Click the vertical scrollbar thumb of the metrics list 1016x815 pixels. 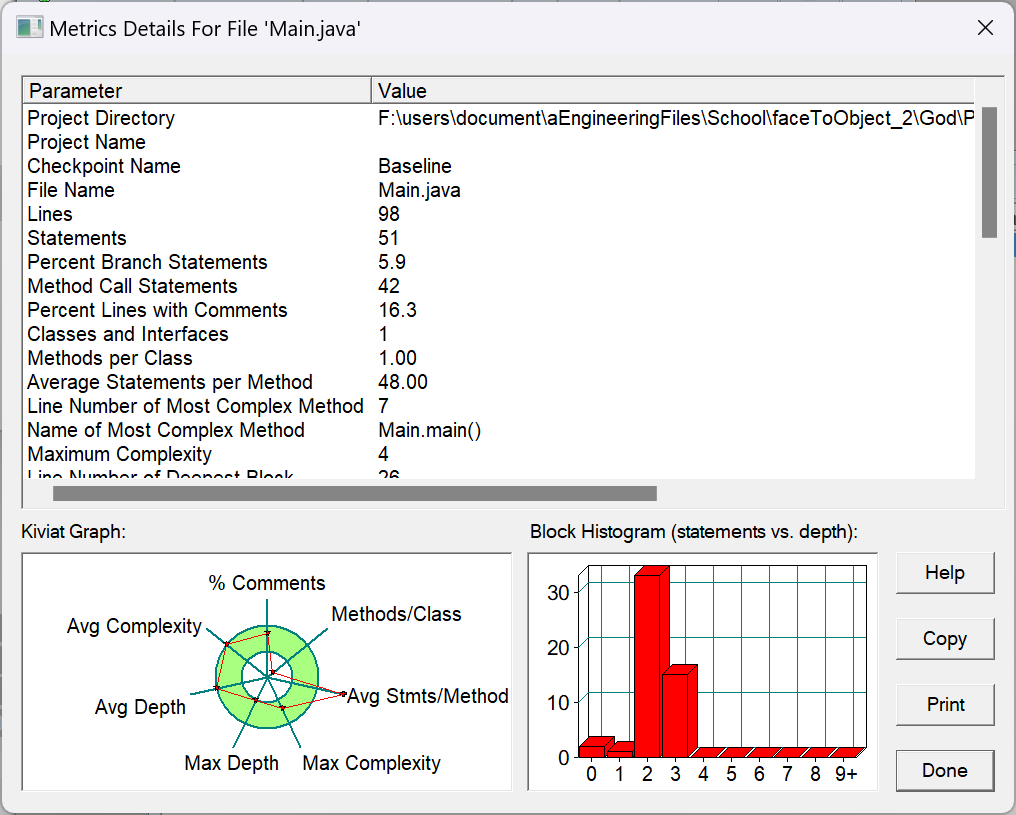[x=989, y=172]
